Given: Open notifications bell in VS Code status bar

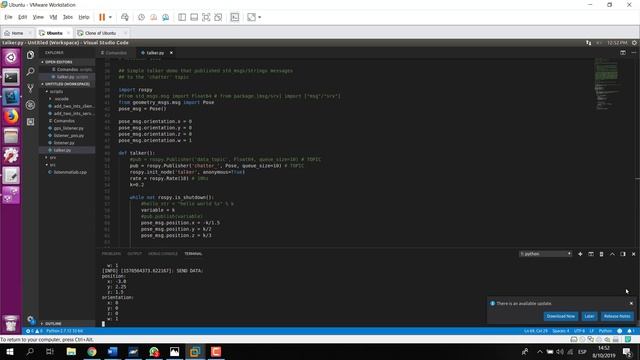Looking at the screenshot, I should (630, 331).
